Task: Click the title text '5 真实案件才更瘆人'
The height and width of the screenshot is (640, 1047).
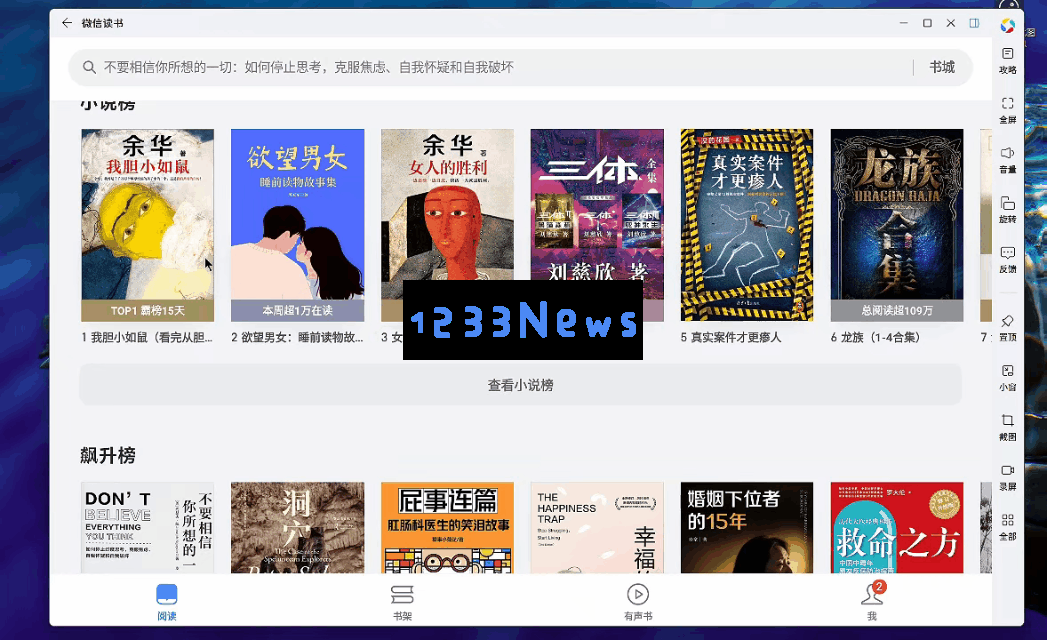Action: pos(730,337)
